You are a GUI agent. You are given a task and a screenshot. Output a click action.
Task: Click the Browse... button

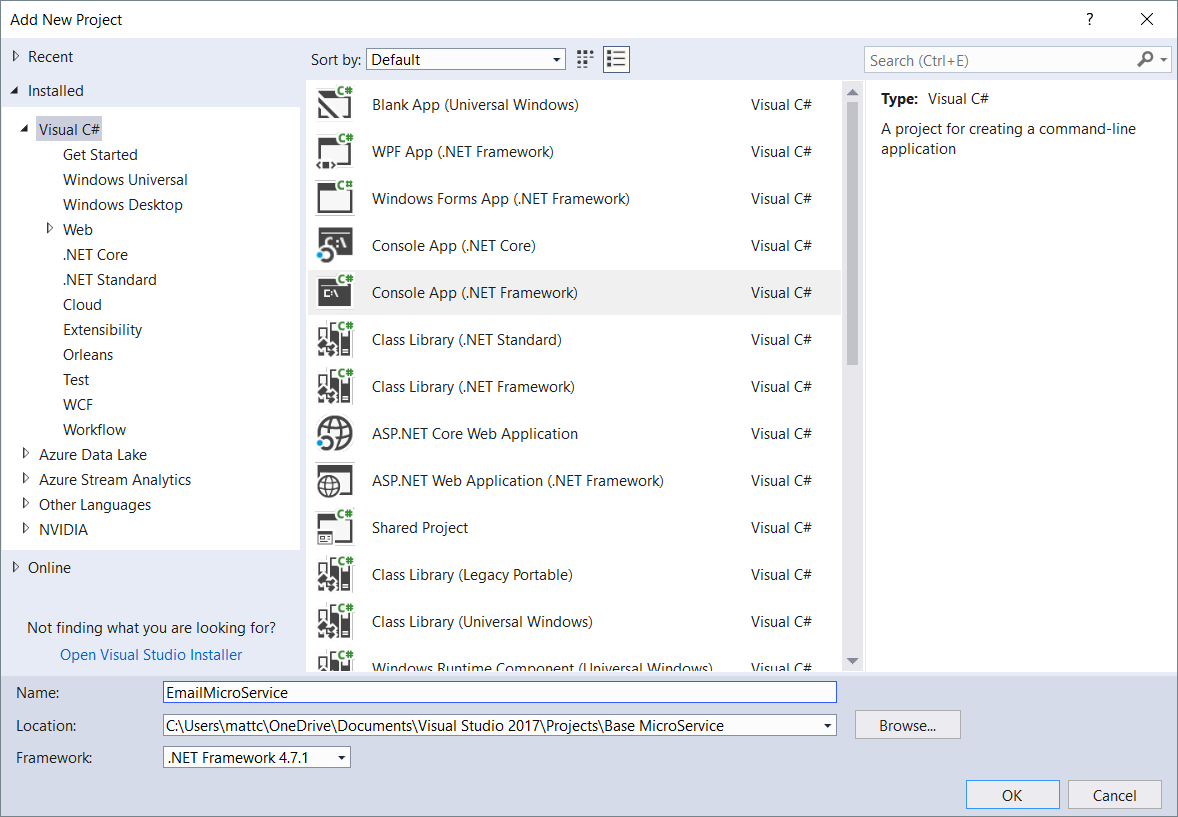click(908, 725)
